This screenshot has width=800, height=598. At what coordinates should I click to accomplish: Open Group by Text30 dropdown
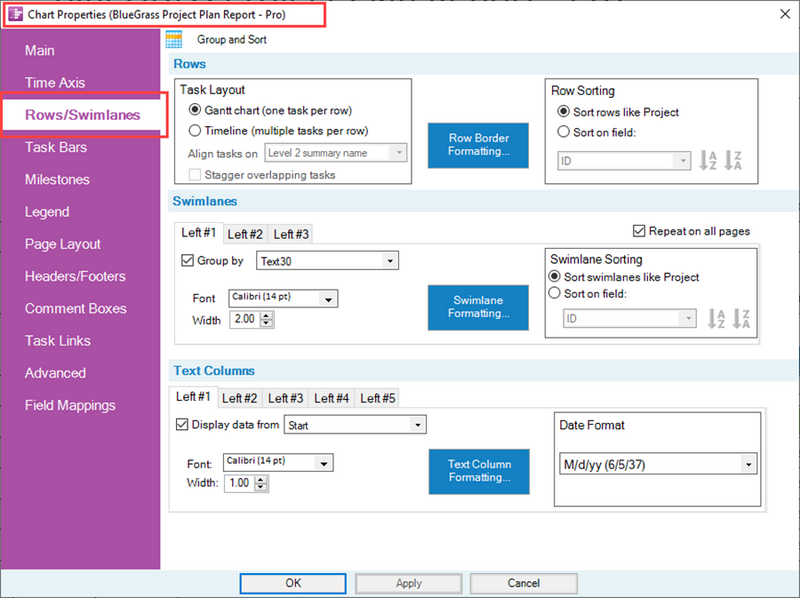click(327, 261)
